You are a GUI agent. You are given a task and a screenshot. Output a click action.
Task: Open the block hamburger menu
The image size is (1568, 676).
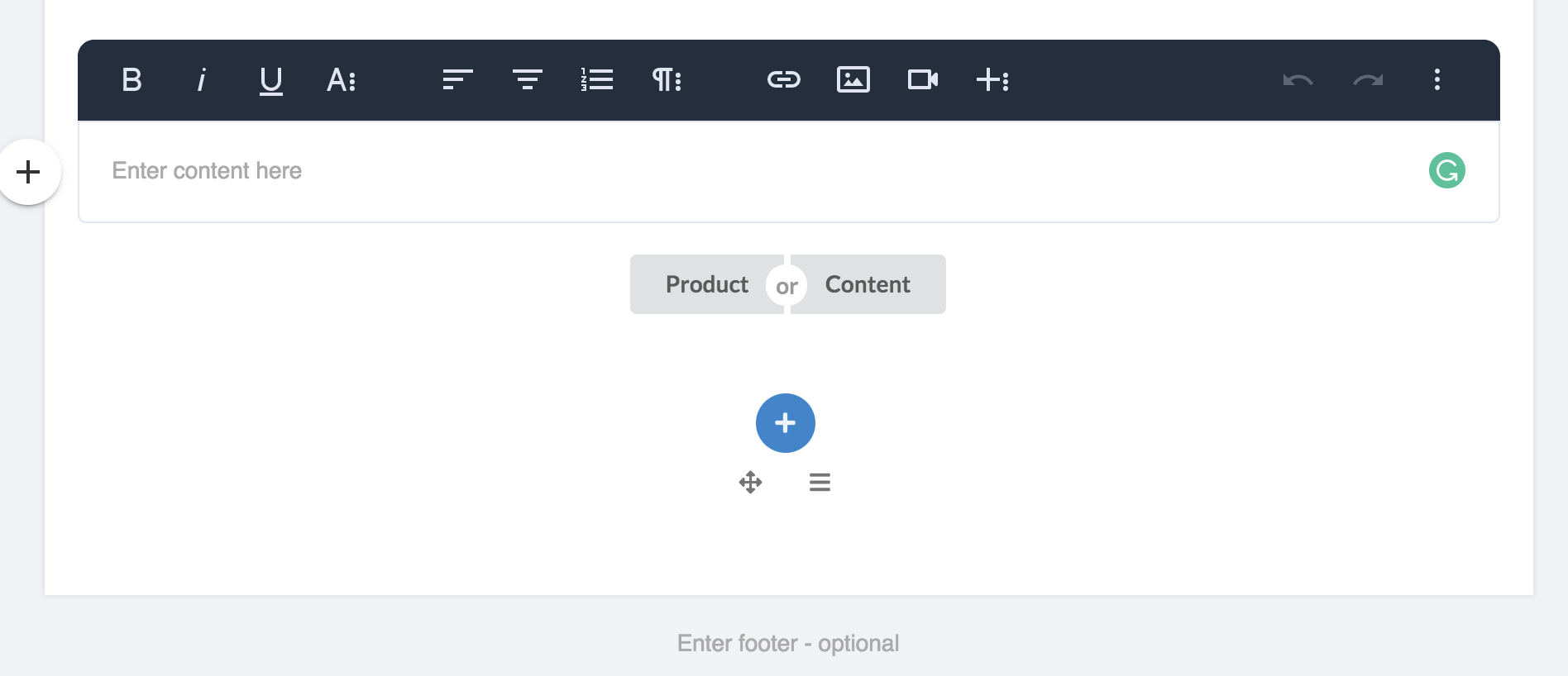point(820,483)
